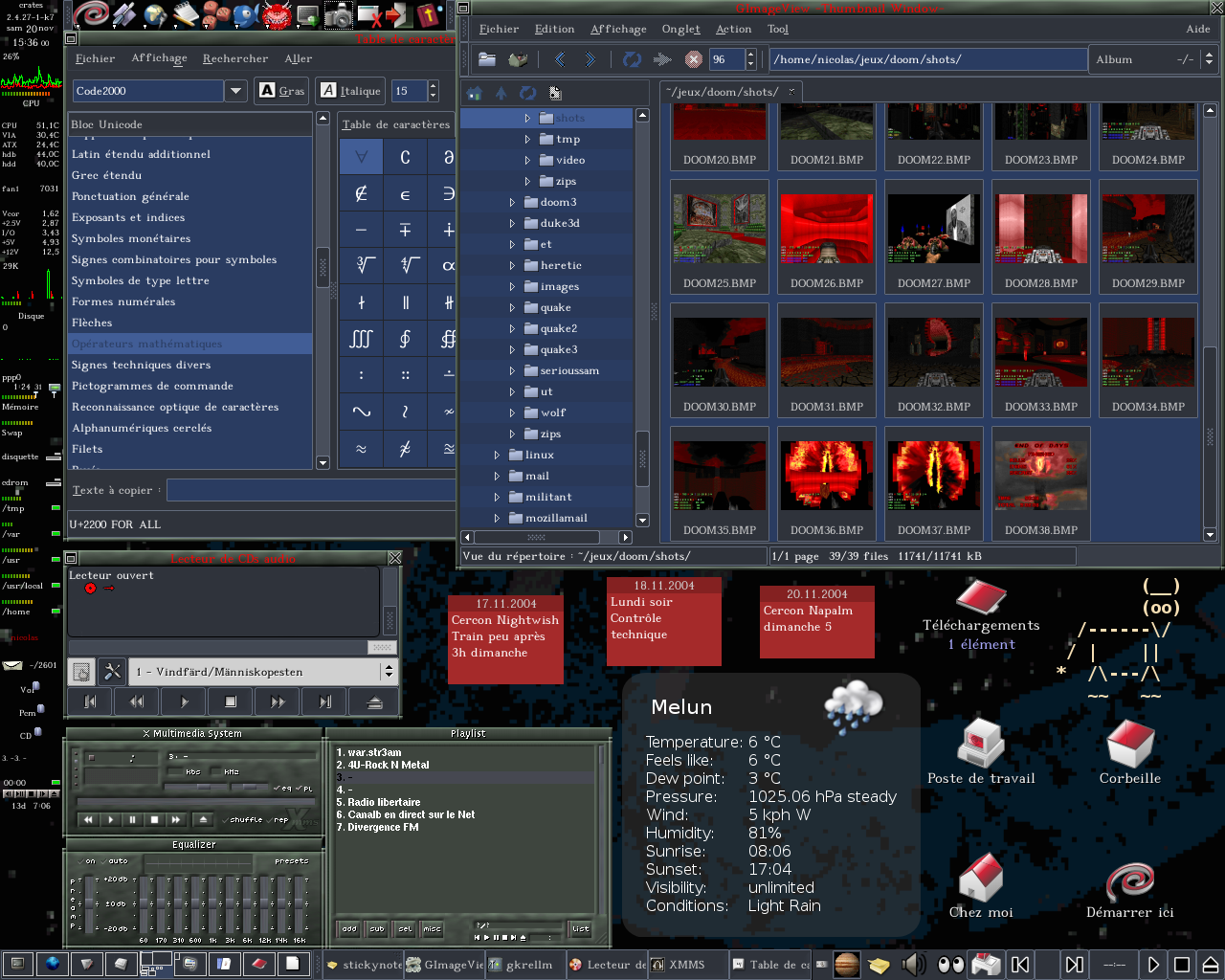This screenshot has height=980, width=1225.
Task: Click the screenshot camera icon in top panel
Action: [337, 14]
